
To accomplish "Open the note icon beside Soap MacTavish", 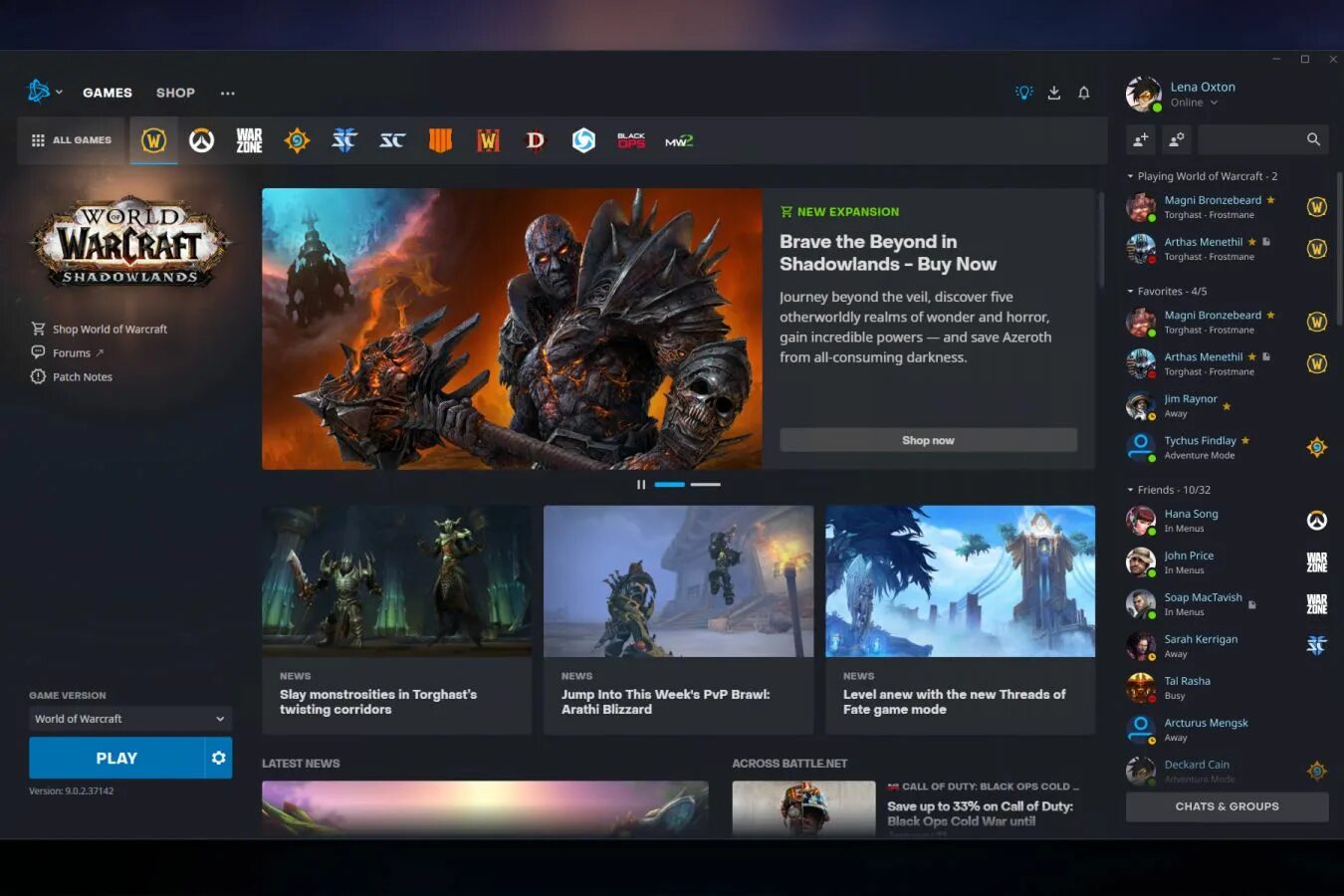I will click(x=1251, y=604).
